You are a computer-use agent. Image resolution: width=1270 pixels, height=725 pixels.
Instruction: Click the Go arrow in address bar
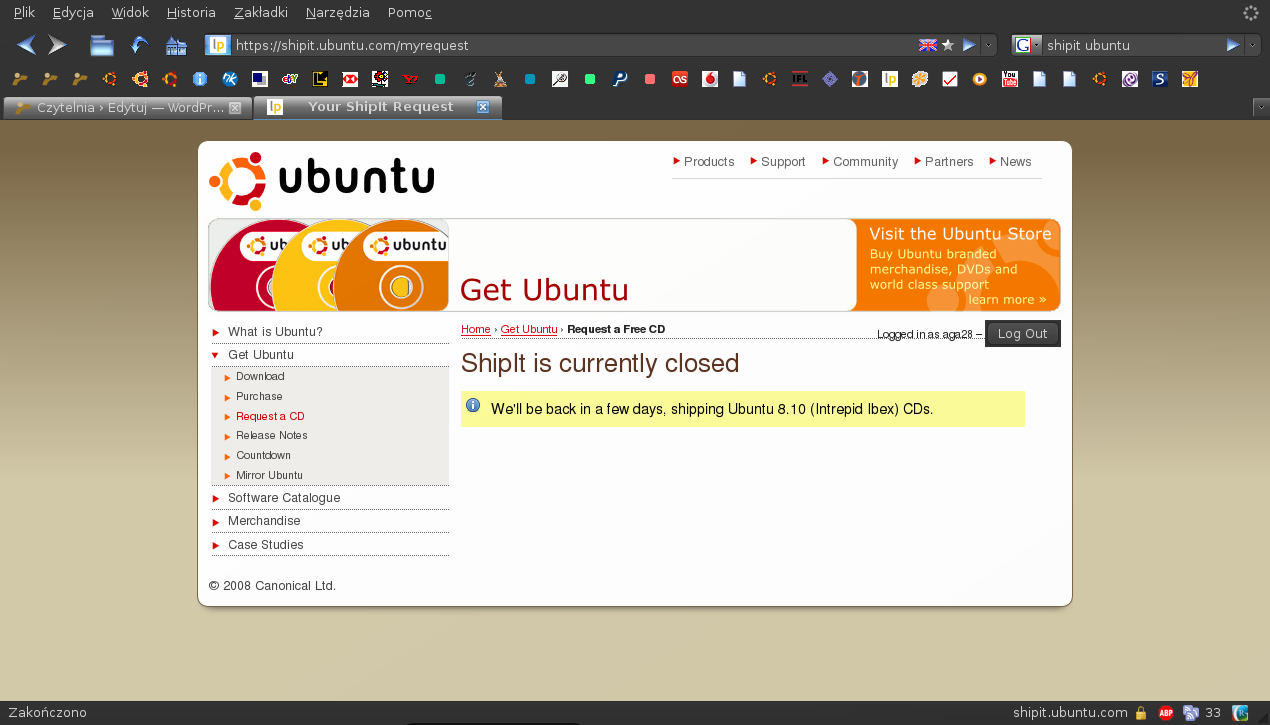coord(969,45)
